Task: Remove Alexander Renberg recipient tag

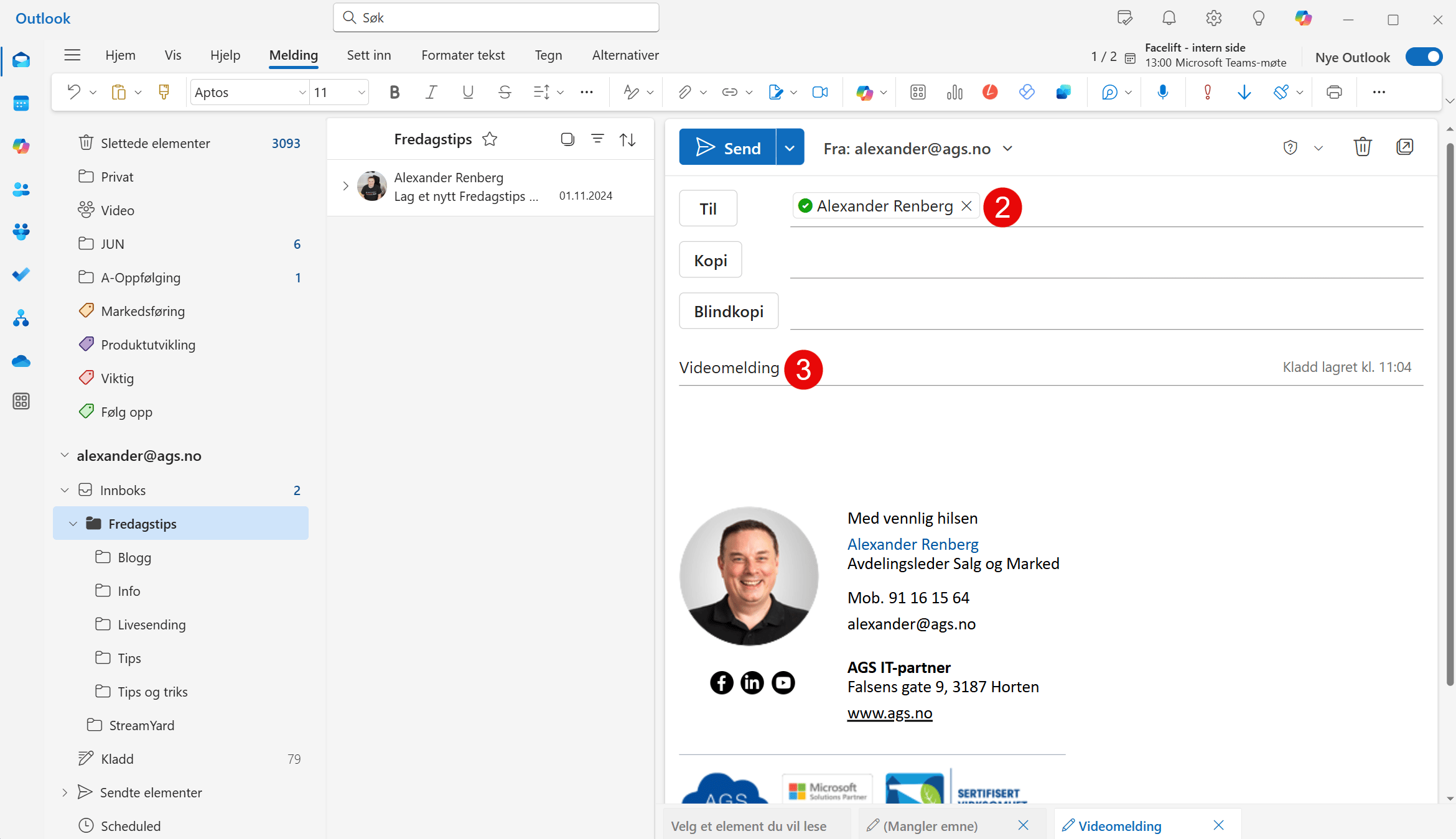Action: [x=967, y=206]
